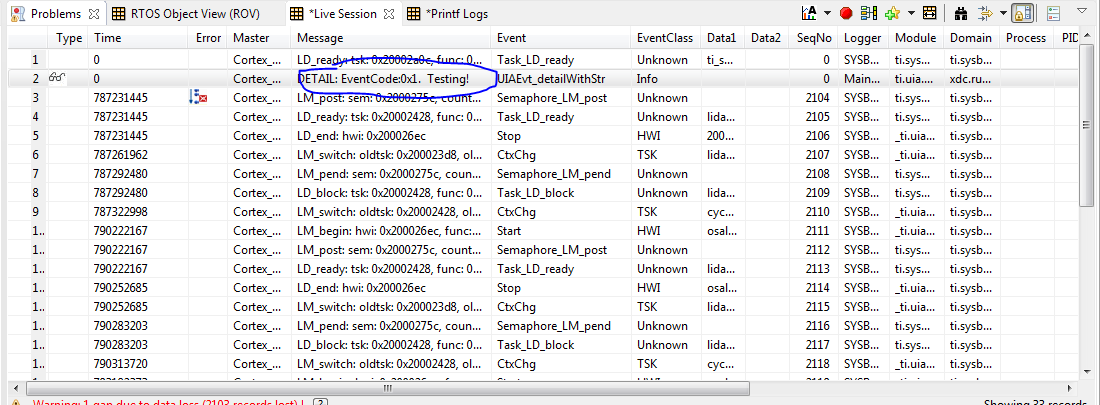Click the Domain column header
The width and height of the screenshot is (1100, 405).
[x=972, y=38]
